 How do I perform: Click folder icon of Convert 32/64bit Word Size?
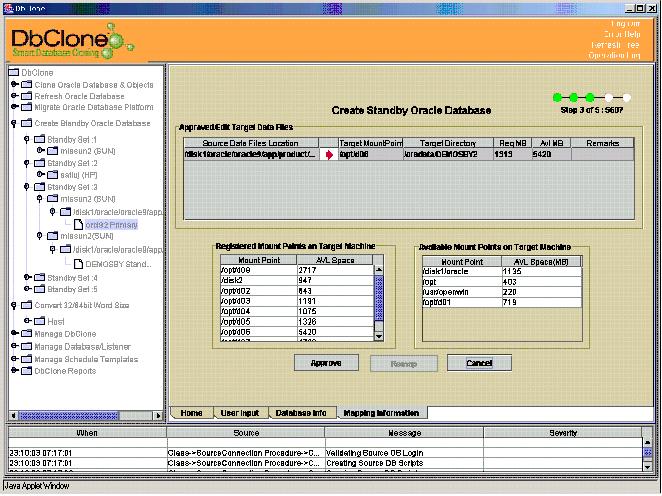(x=27, y=305)
